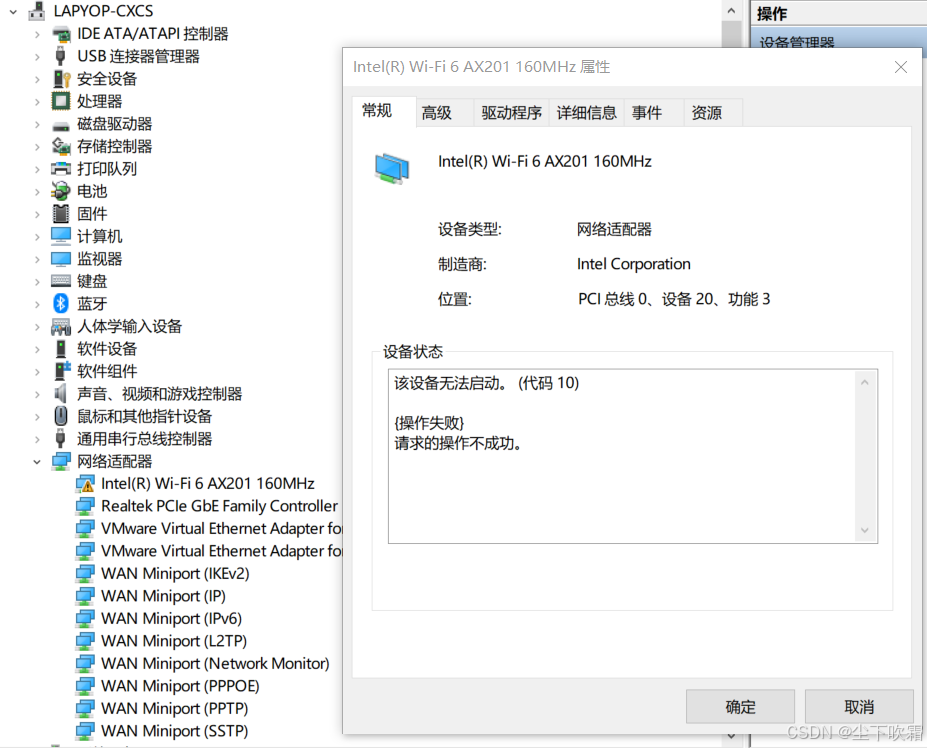This screenshot has height=748, width=927.
Task: Click the 操作 panel header
Action: coord(838,13)
